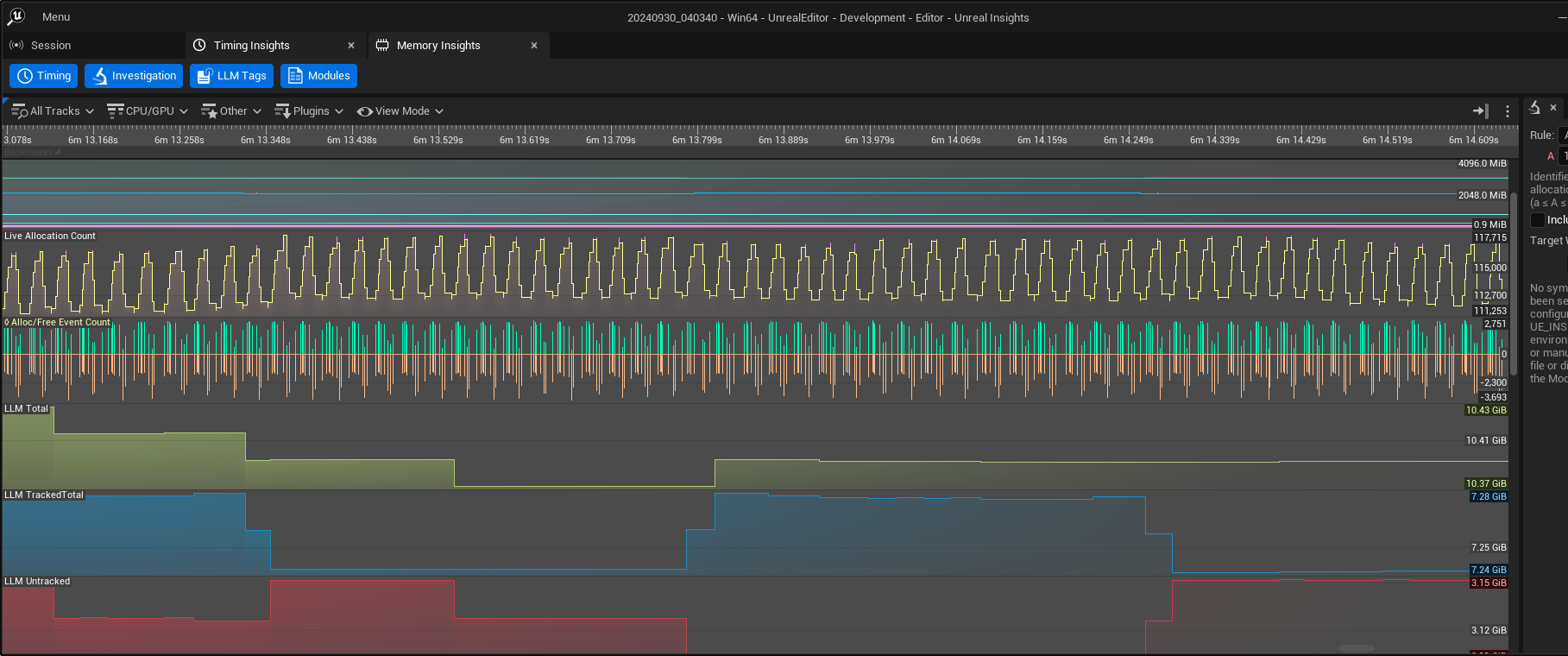Viewport: 1568px width, 656px height.
Task: Expand the All Tracks dropdown
Action: [x=53, y=111]
